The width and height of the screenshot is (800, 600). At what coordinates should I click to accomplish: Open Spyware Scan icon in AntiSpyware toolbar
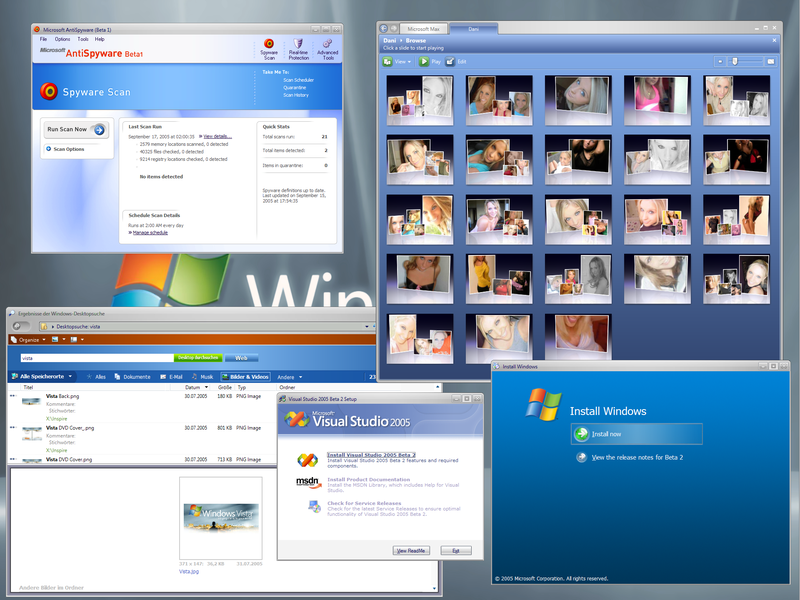[x=269, y=46]
